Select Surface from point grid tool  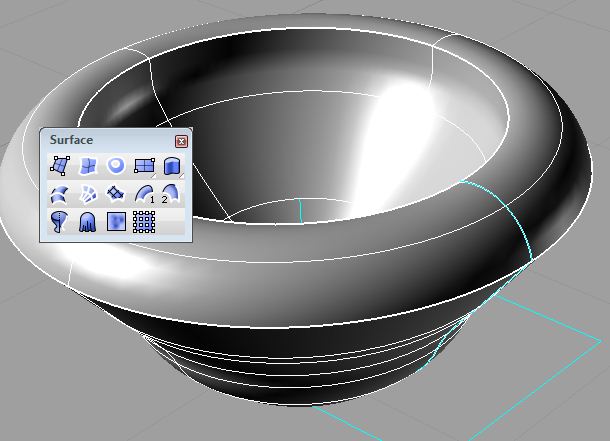coord(144,222)
